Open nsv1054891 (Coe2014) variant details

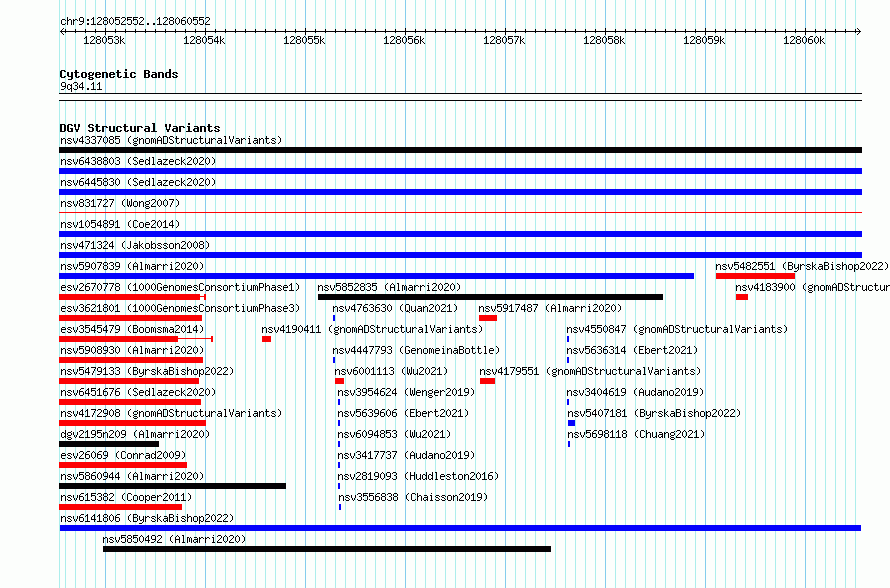(120, 224)
